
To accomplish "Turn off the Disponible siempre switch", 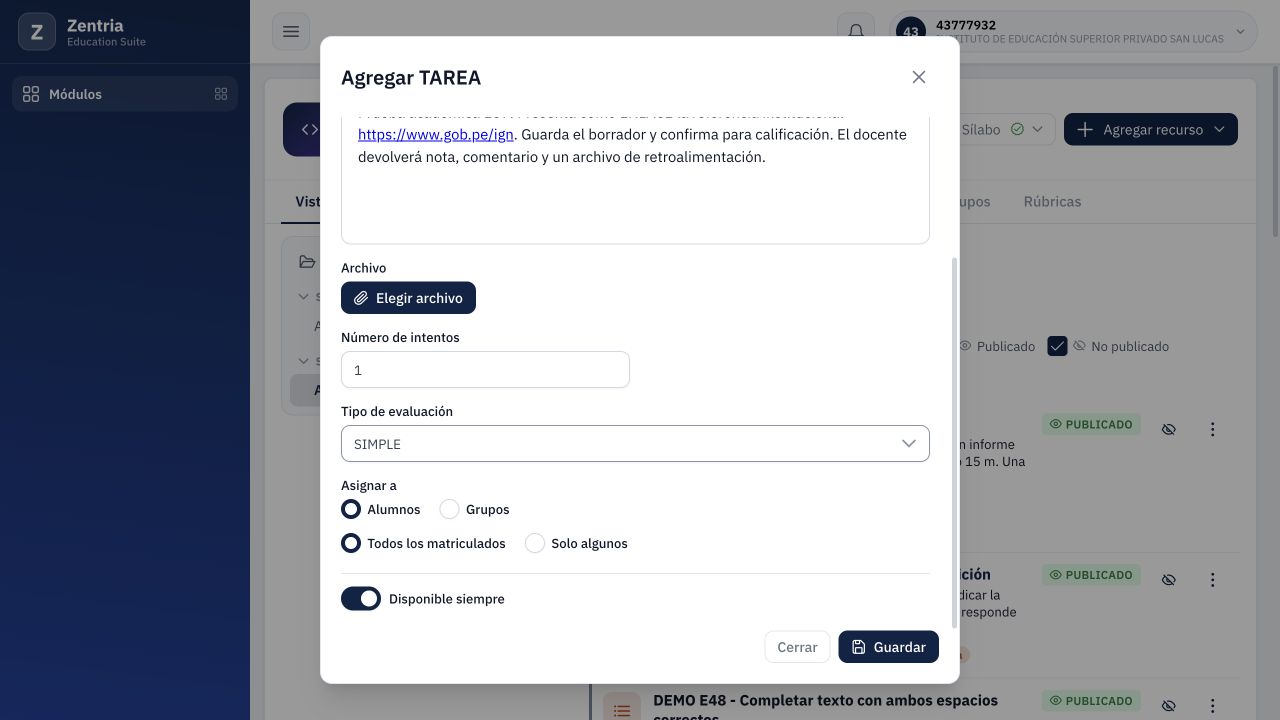I will point(361,598).
